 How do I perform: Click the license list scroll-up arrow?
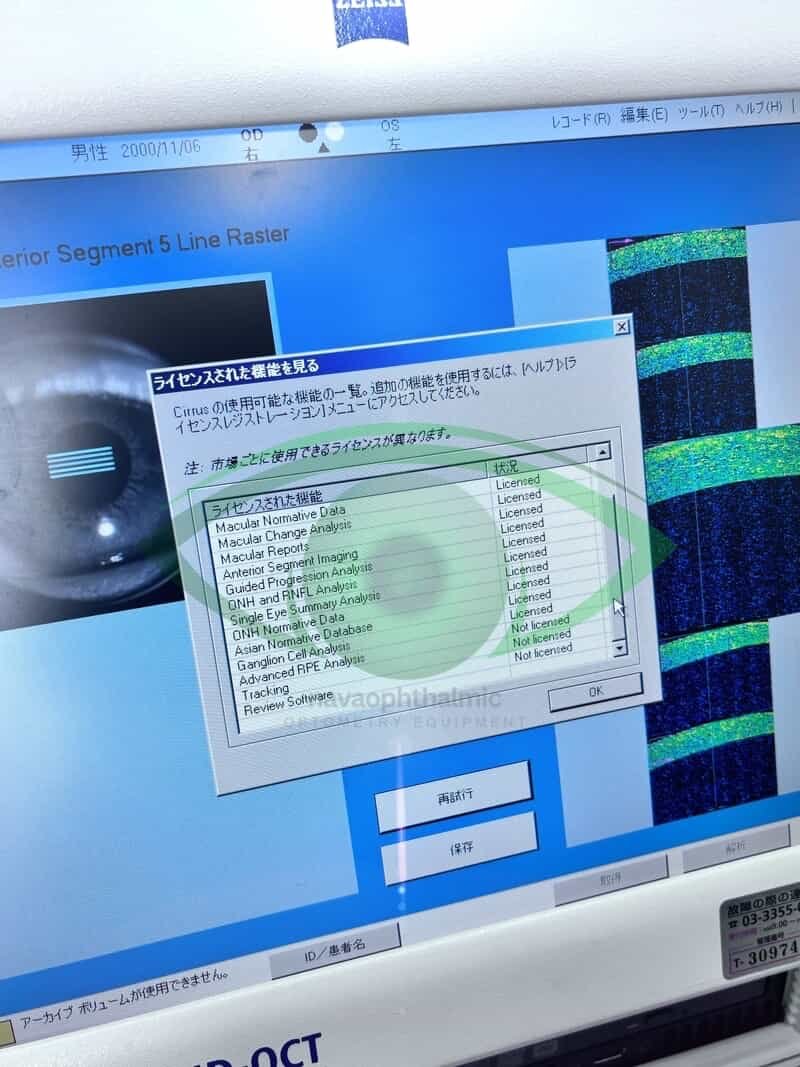(602, 452)
